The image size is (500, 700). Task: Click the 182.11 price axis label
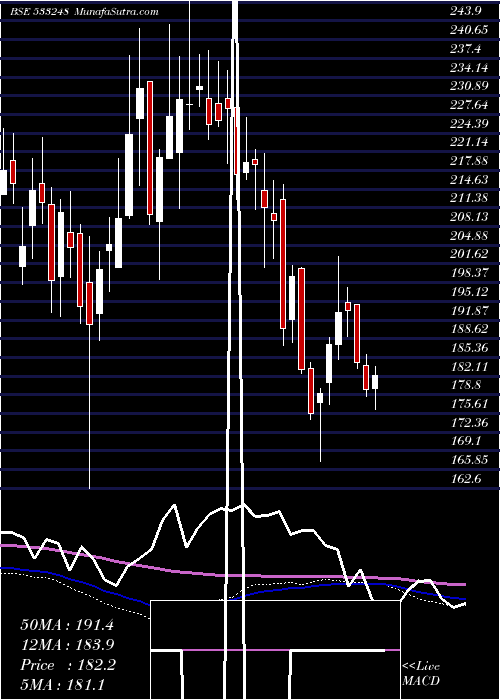pos(469,367)
